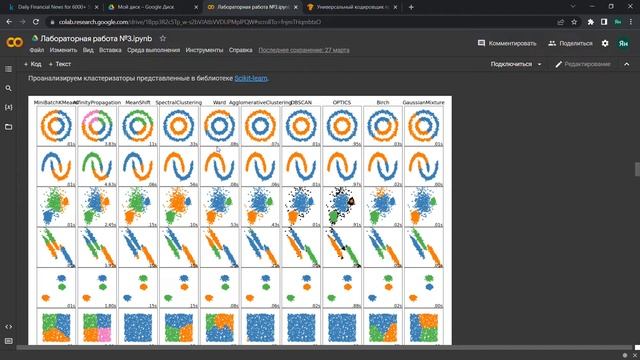The width and height of the screenshot is (640, 360).
Task: Click the Комментировать button
Action: pyautogui.click(x=507, y=43)
